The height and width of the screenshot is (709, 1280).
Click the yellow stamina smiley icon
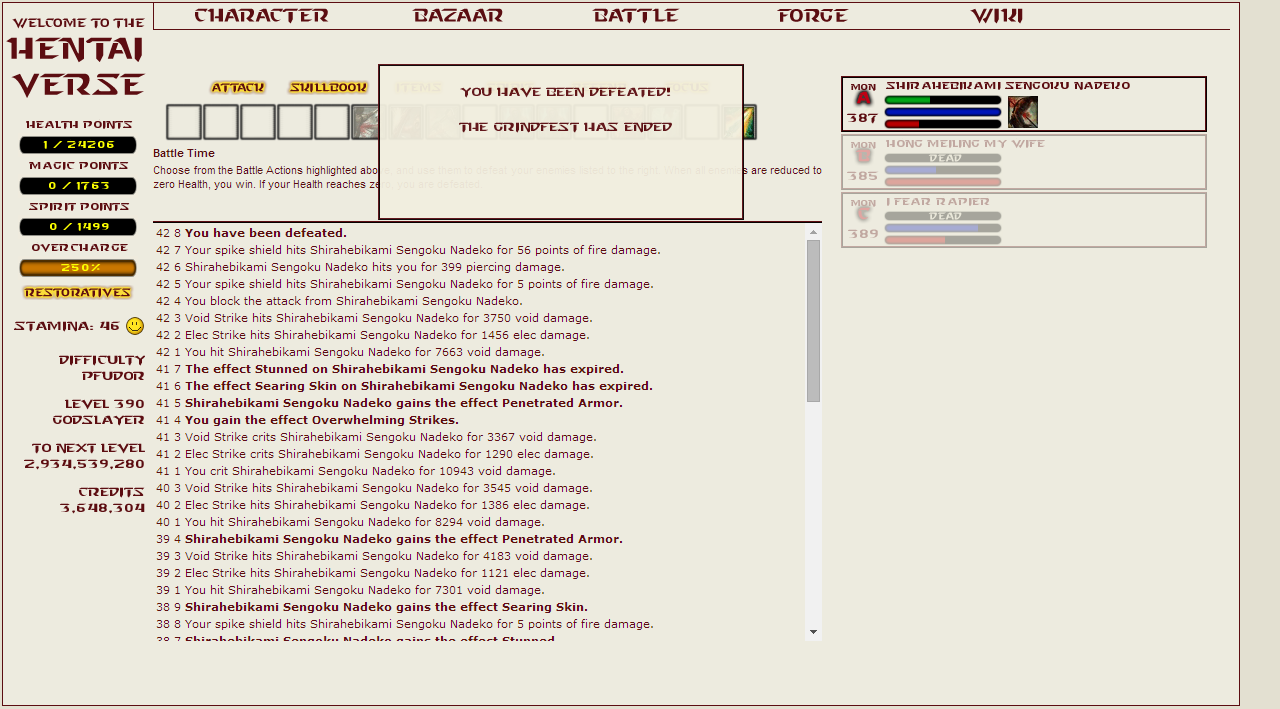point(135,326)
